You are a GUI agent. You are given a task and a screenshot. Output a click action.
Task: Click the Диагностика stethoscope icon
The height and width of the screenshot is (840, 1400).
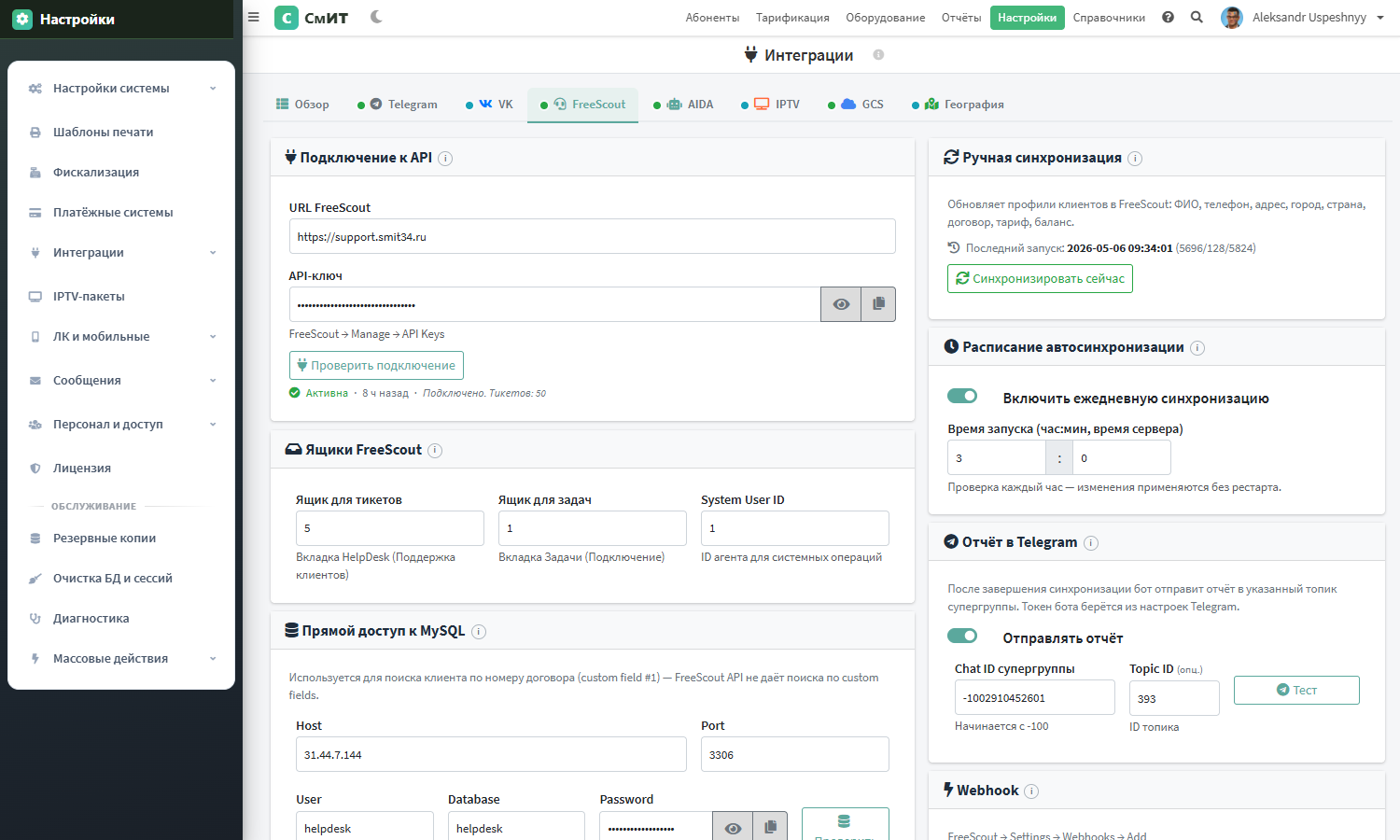pyautogui.click(x=35, y=619)
